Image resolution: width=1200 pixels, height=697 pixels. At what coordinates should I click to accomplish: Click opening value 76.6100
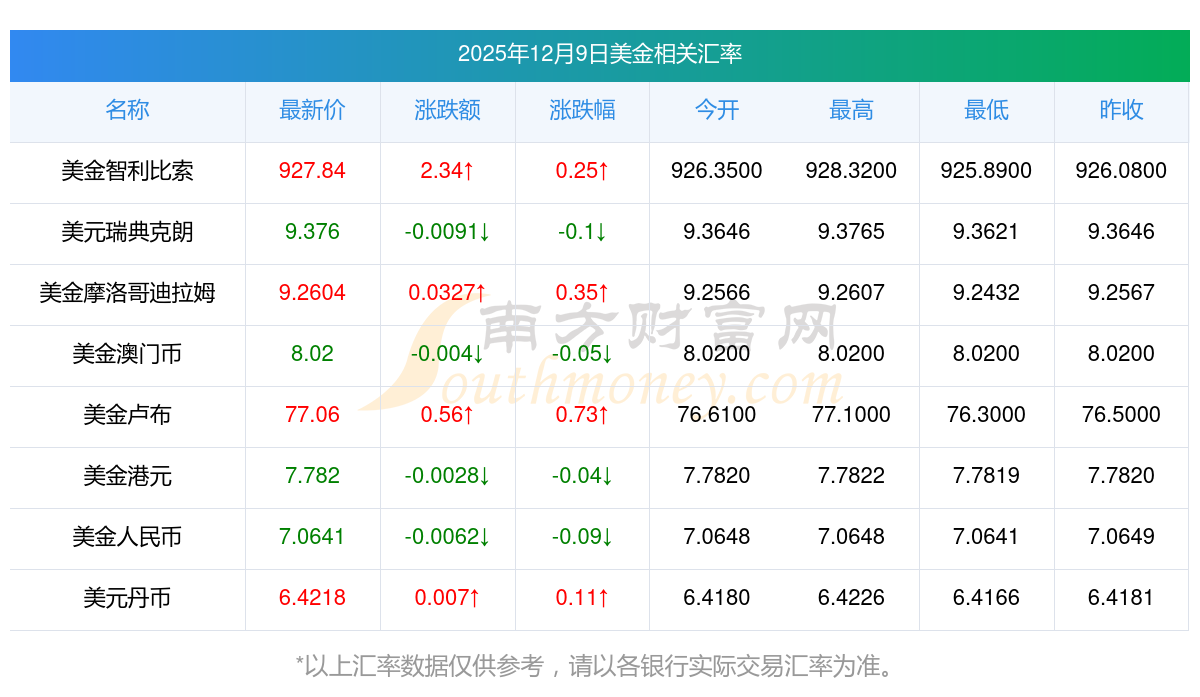717,415
